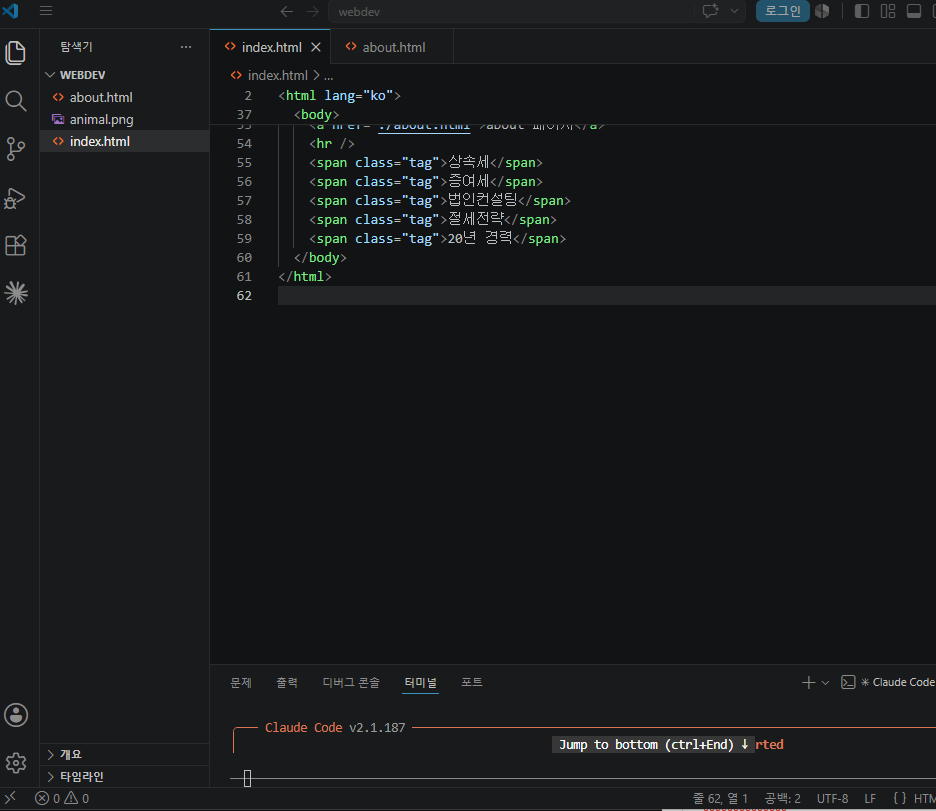Close the index.html editor tab

click(316, 47)
